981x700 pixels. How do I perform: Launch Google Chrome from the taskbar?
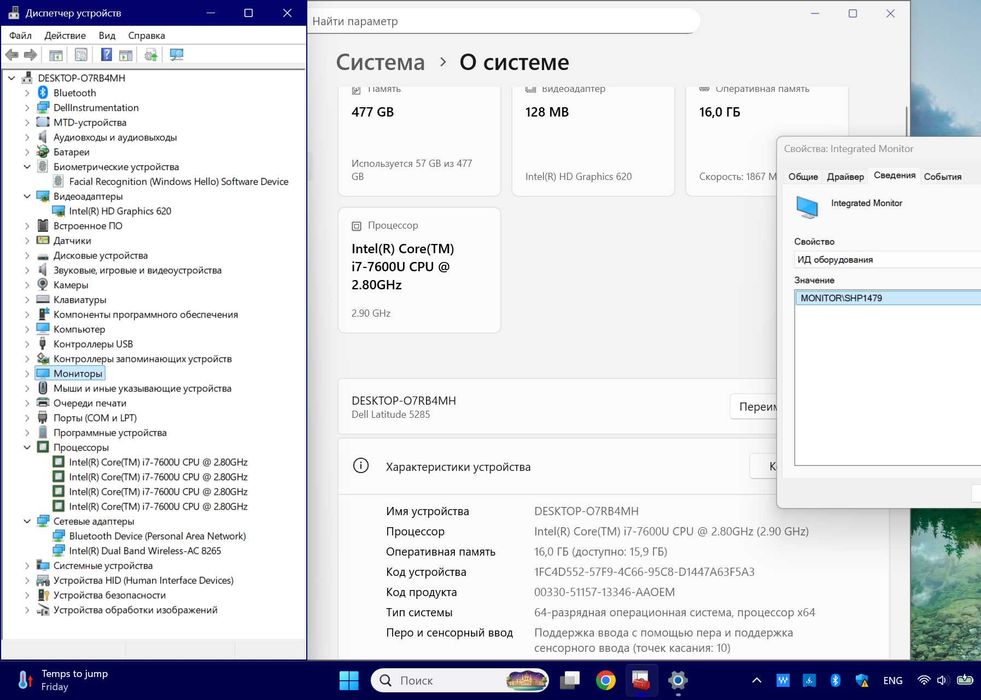coord(605,680)
